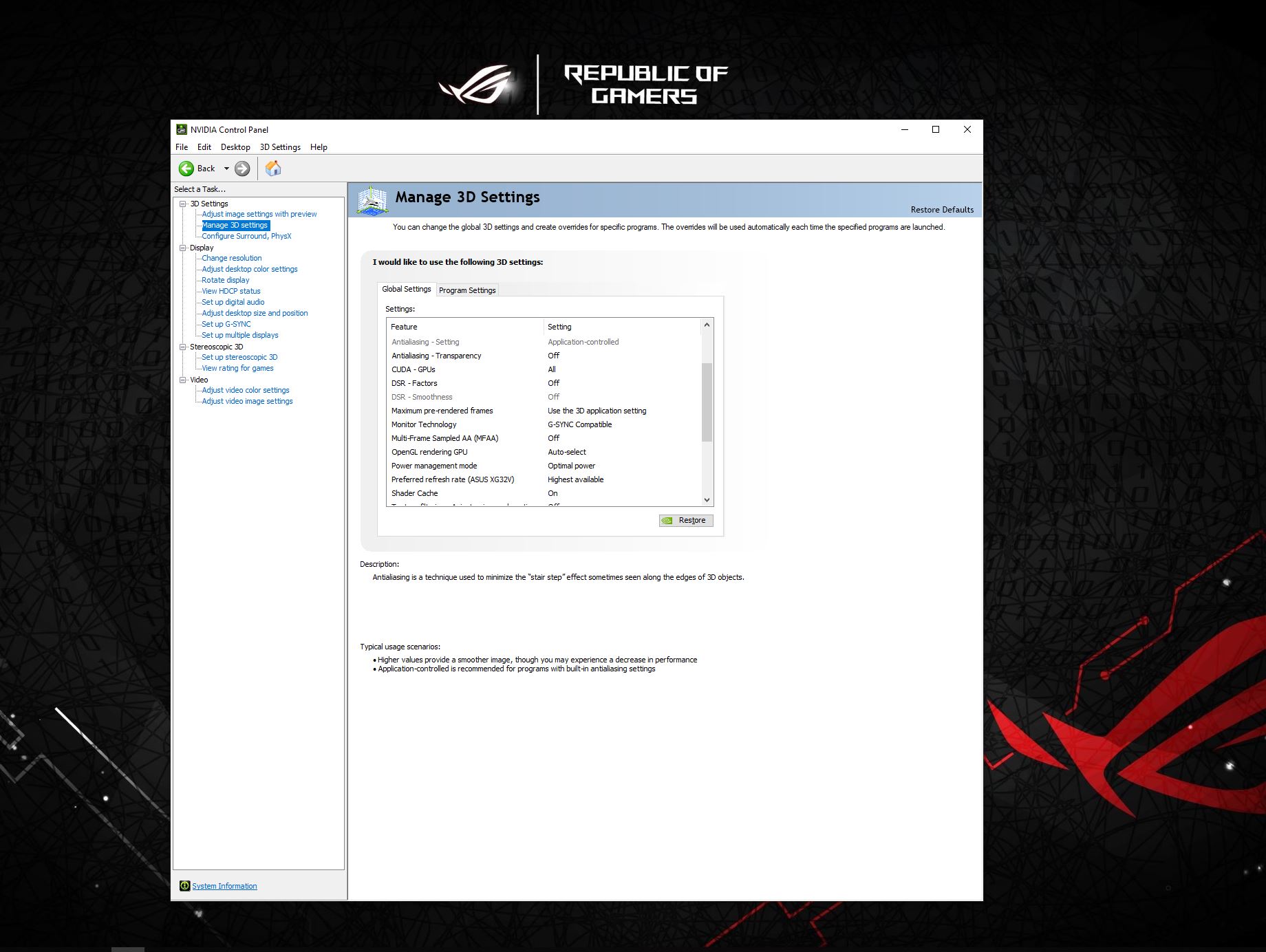Viewport: 1266px width, 952px height.
Task: Click the Setting column header
Action: click(622, 327)
